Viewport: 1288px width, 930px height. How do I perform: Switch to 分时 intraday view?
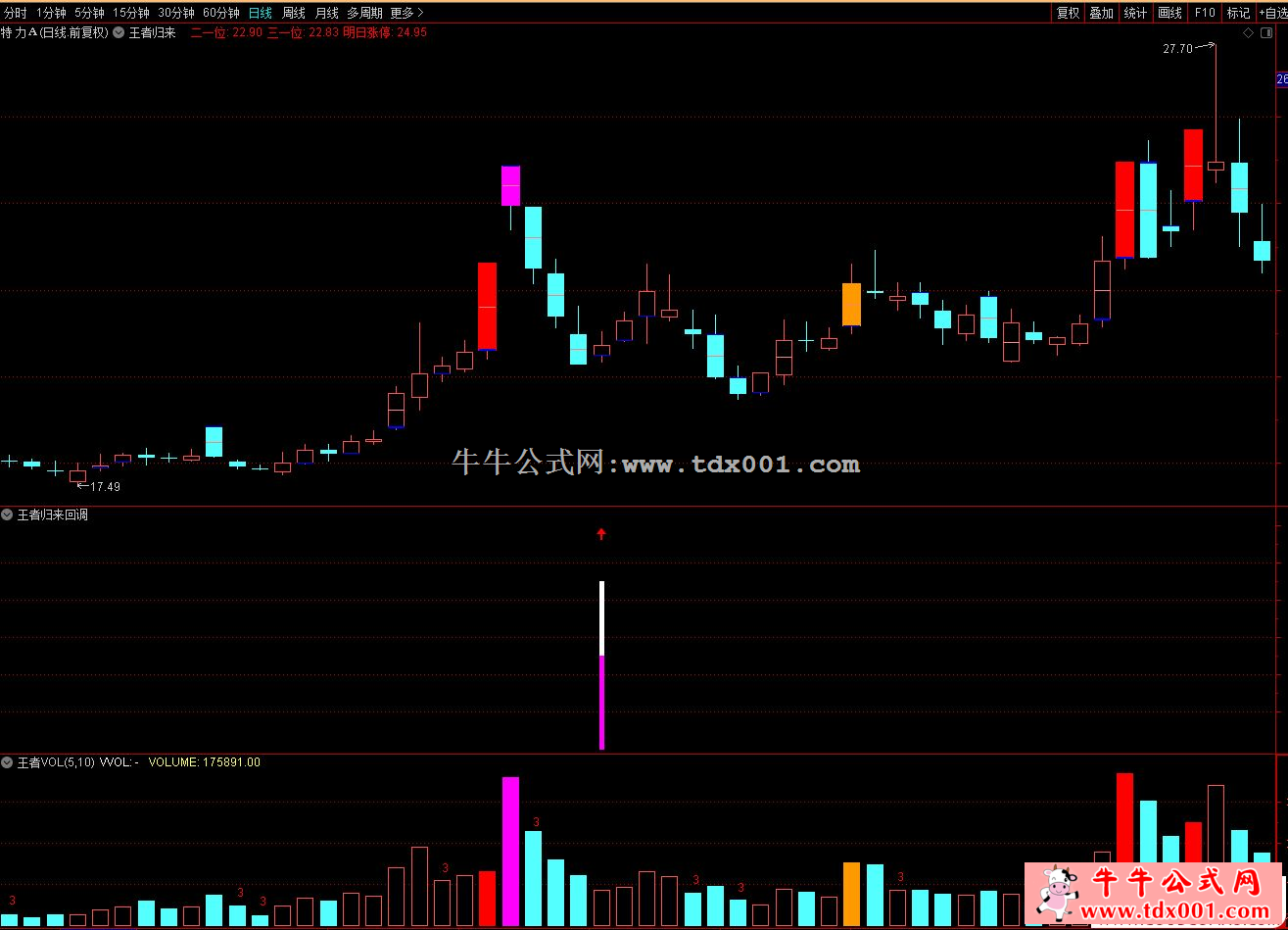[15, 13]
